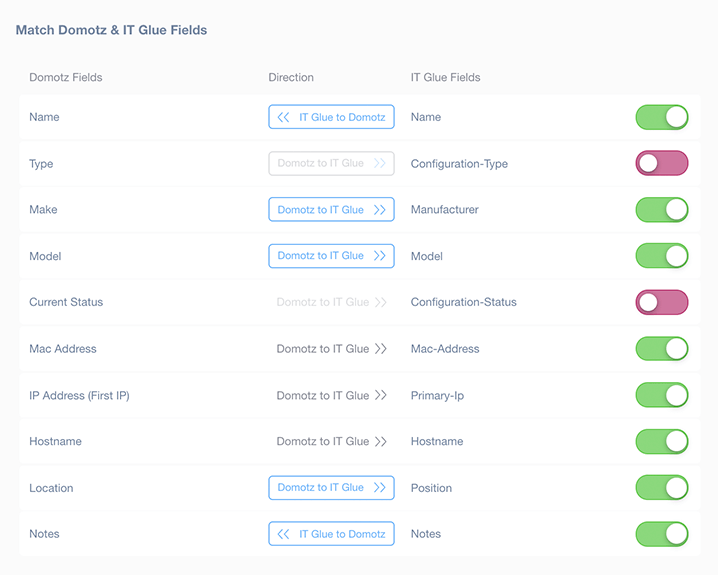
Task: Turn off the Manufacturer field toggle
Action: (x=662, y=210)
